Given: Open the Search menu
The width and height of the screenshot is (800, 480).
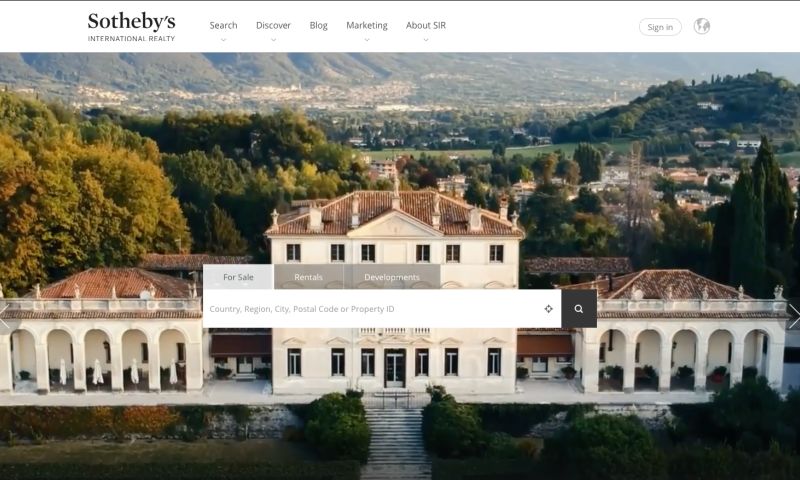Looking at the screenshot, I should click(223, 26).
